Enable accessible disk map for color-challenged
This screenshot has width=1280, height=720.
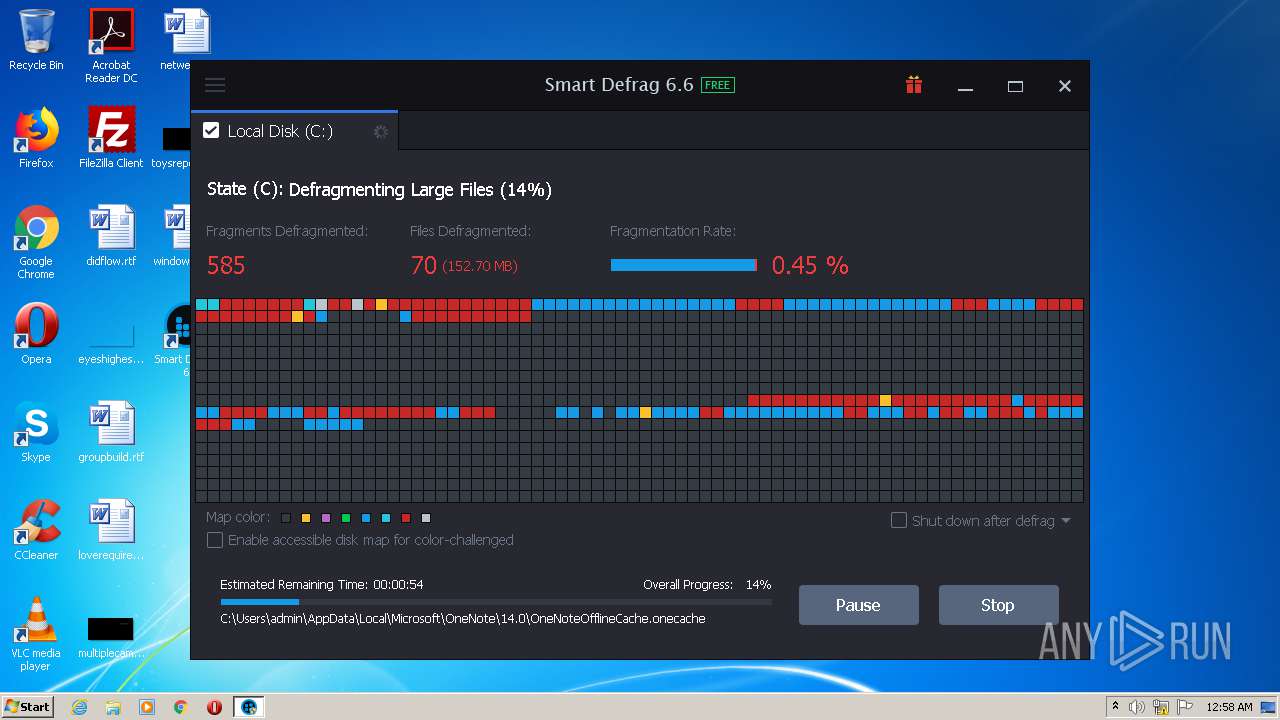(214, 540)
